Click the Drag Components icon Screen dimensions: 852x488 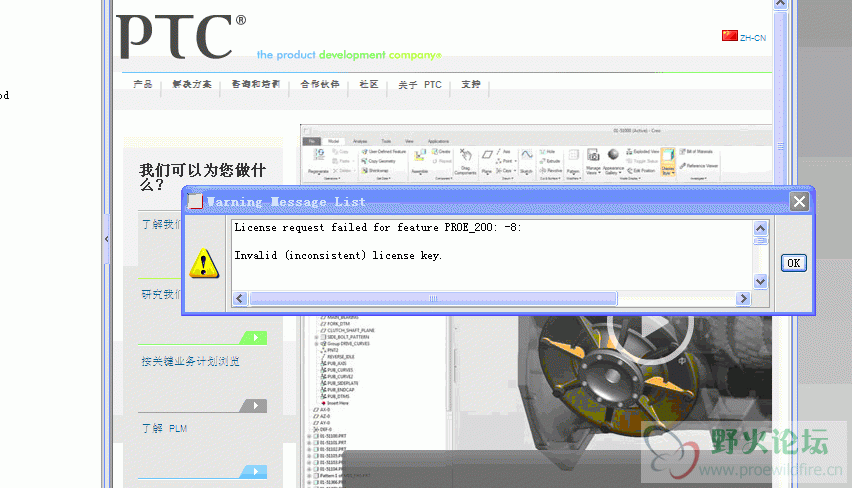(465, 154)
